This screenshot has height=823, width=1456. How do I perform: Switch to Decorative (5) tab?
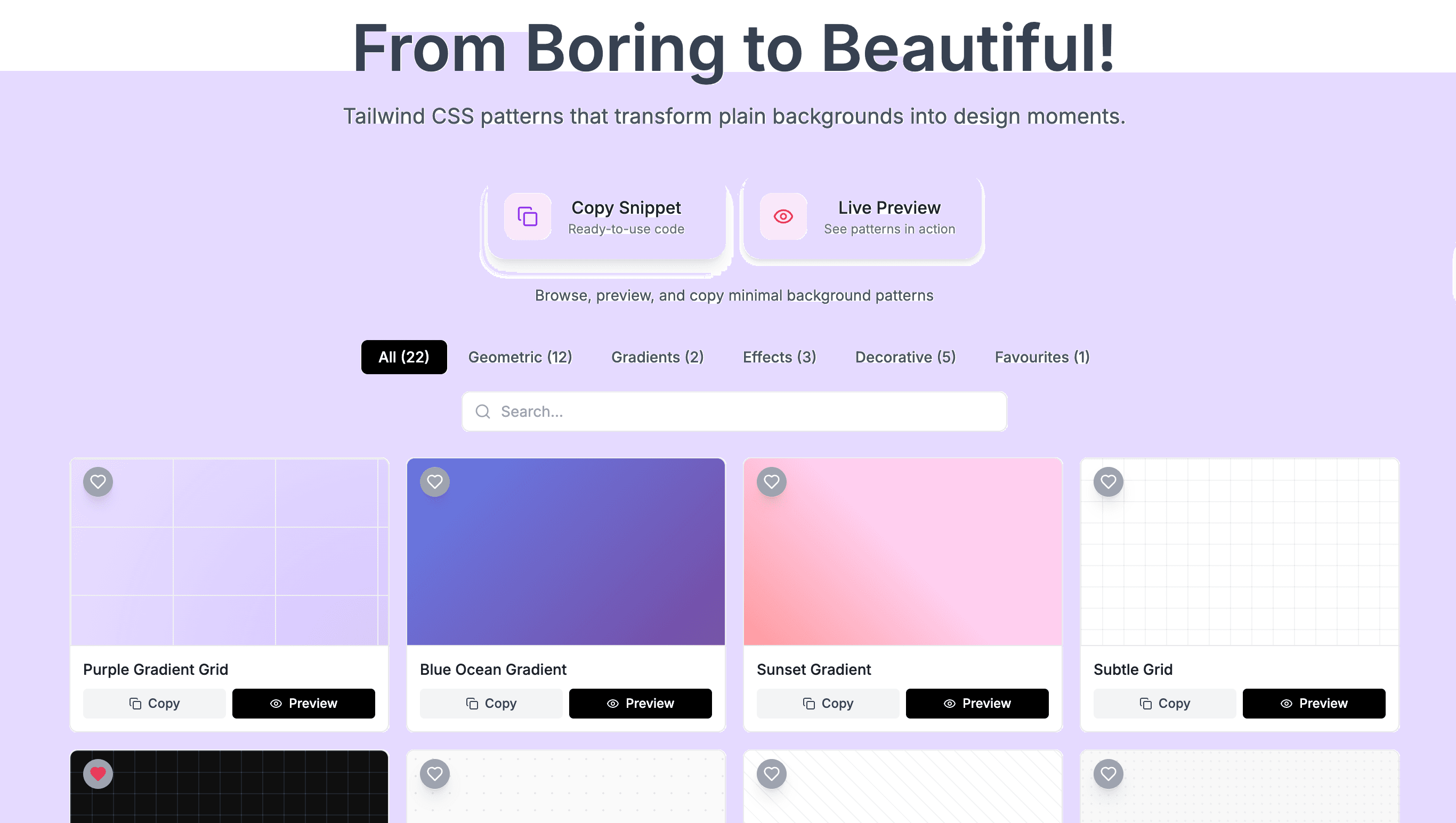[x=905, y=357]
